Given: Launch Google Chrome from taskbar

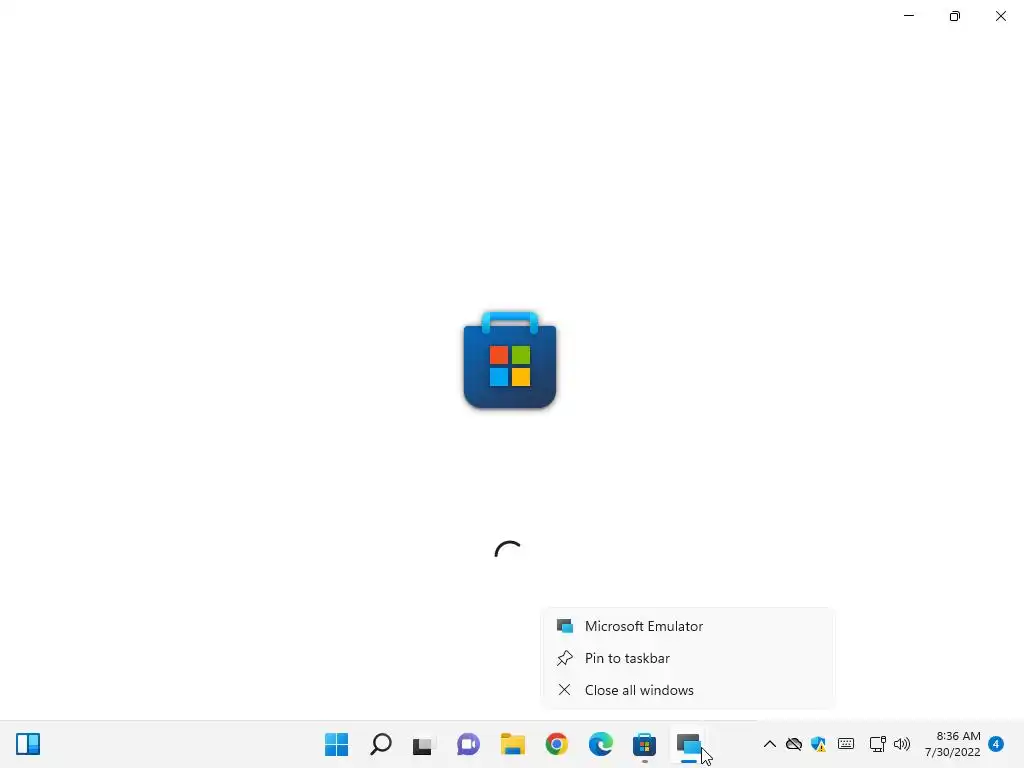Looking at the screenshot, I should point(557,744).
